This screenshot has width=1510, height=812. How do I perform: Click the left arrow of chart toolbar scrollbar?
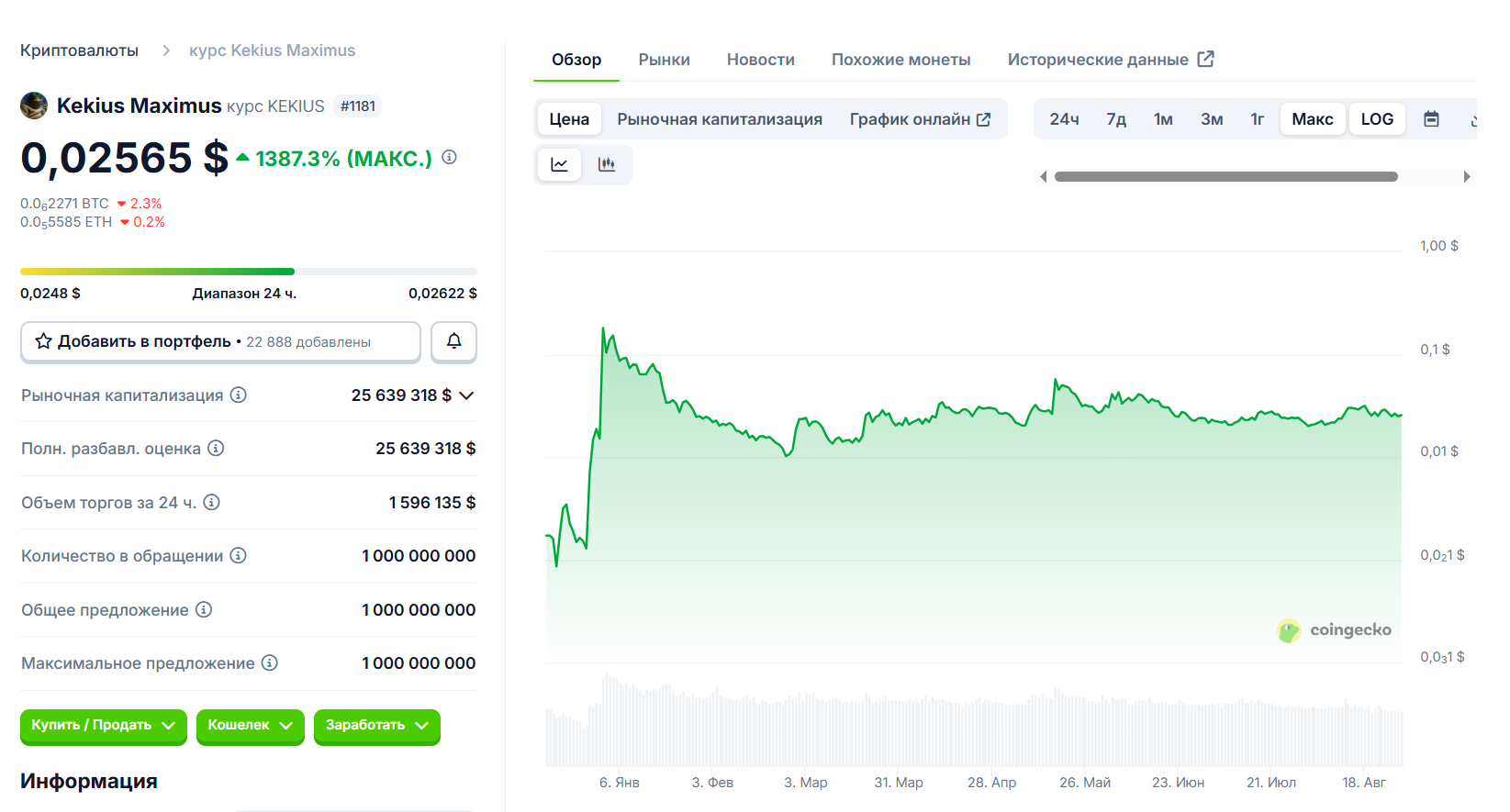[x=1043, y=176]
